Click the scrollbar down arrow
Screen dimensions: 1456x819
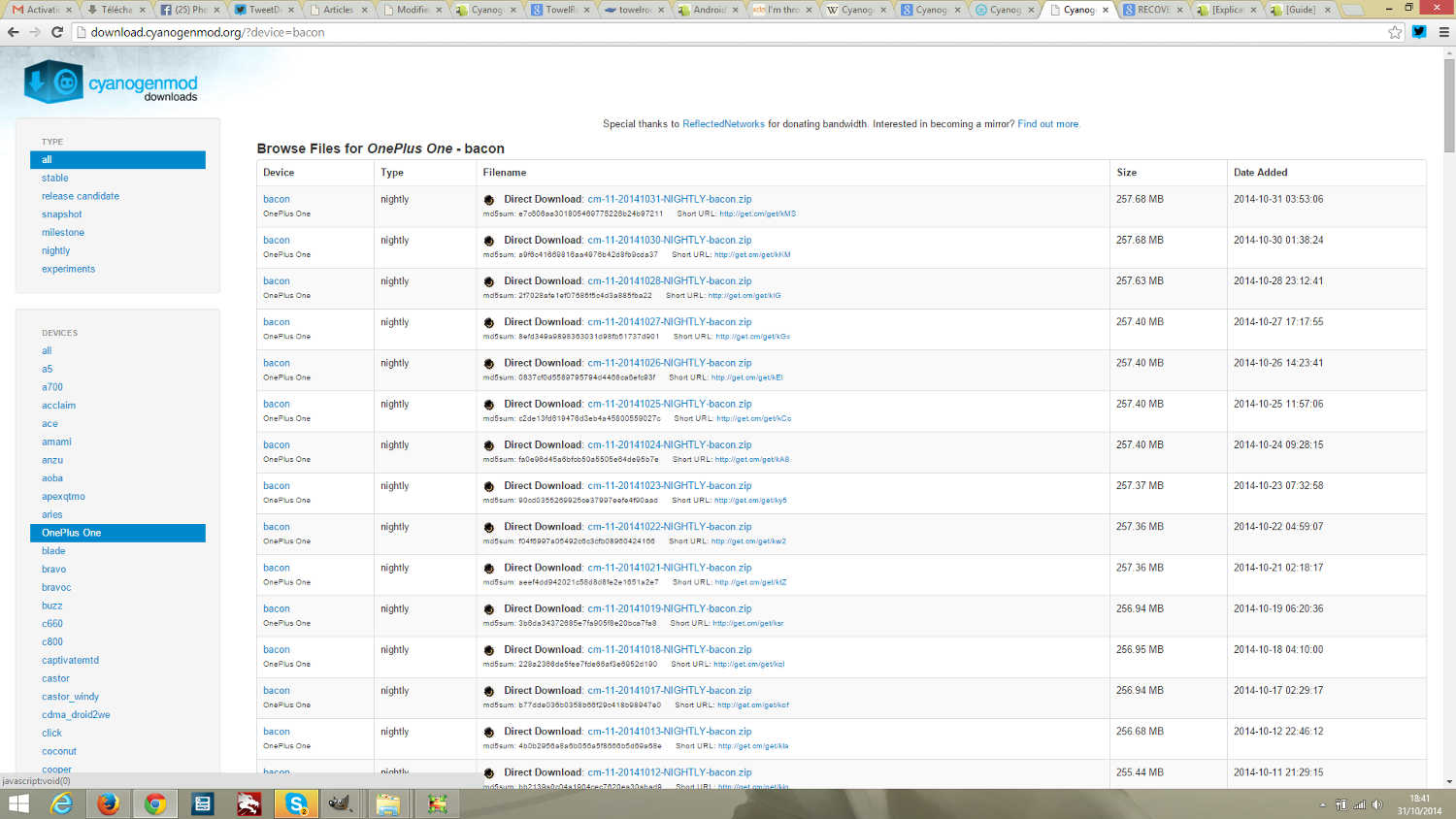tap(1449, 781)
